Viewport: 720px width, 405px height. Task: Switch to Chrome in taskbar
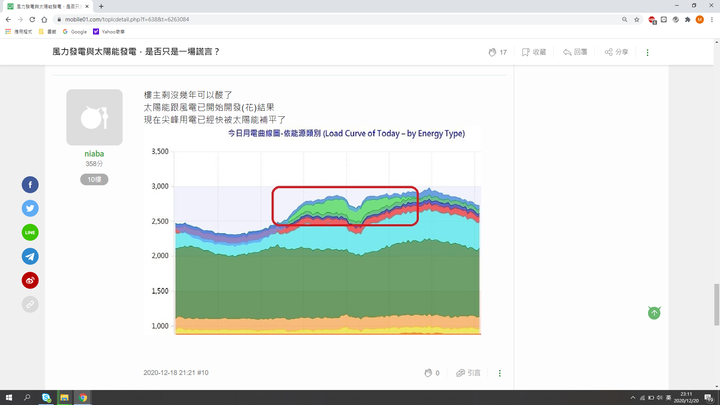[x=83, y=398]
